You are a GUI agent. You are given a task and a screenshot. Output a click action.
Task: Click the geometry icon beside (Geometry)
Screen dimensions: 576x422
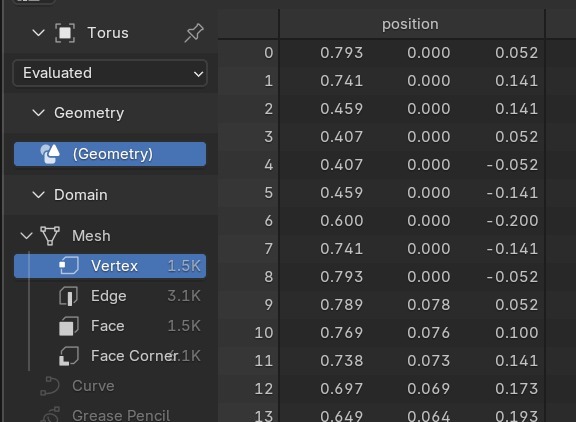click(50, 154)
